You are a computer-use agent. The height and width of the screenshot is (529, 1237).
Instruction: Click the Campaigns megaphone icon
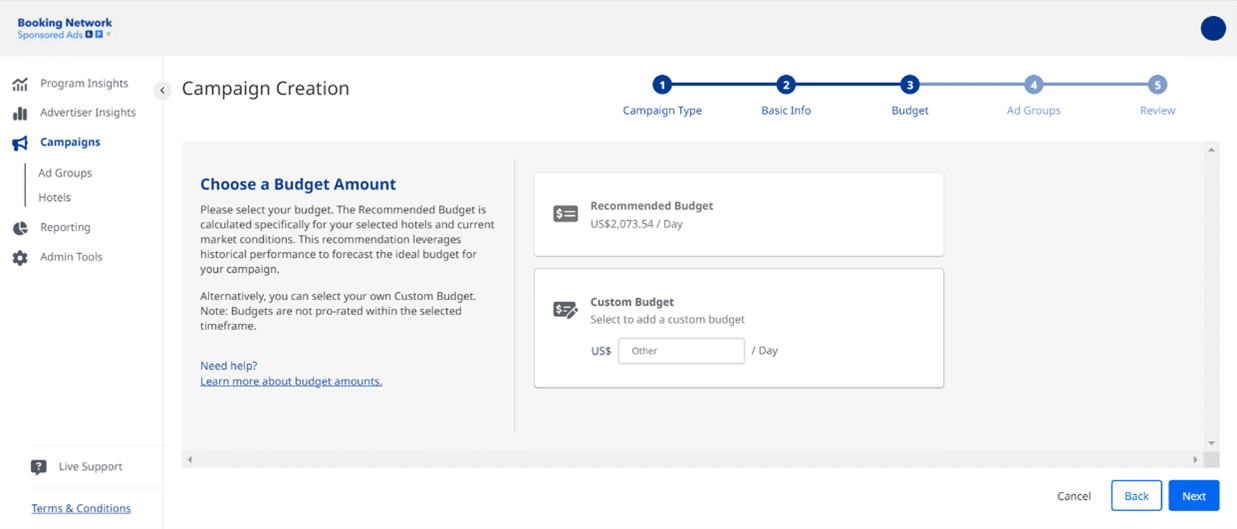click(x=20, y=143)
